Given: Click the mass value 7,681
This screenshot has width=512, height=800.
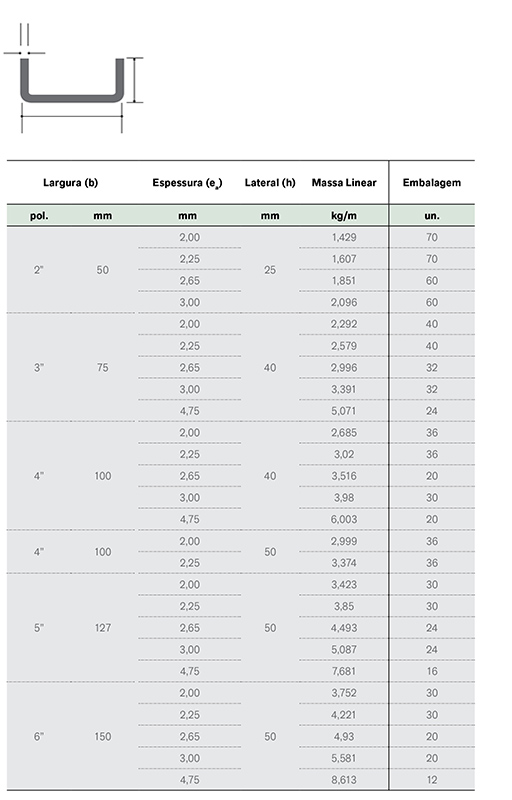Looking at the screenshot, I should pos(344,671).
